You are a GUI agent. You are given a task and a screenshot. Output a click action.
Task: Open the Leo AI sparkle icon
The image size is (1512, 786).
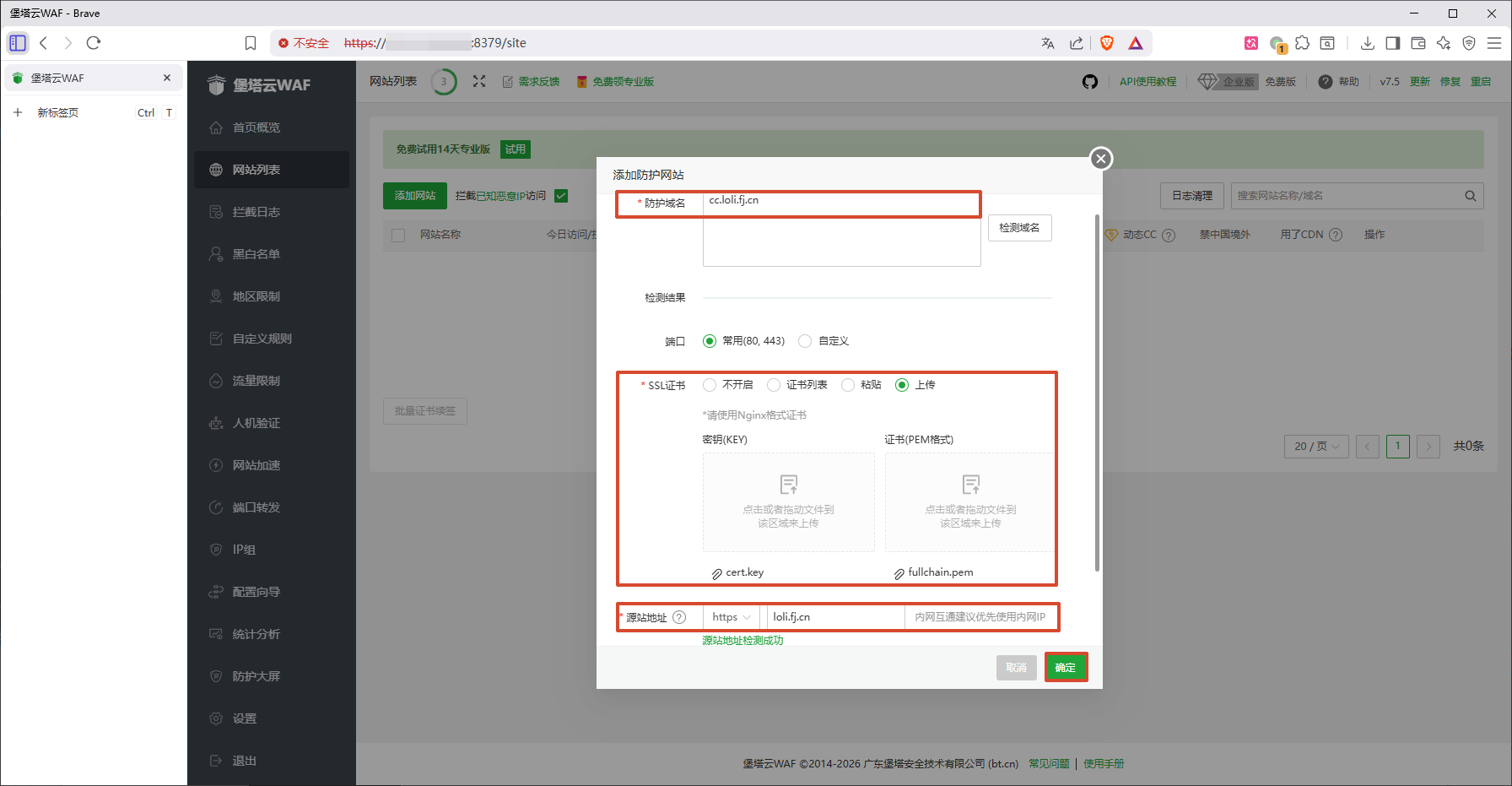(1444, 43)
